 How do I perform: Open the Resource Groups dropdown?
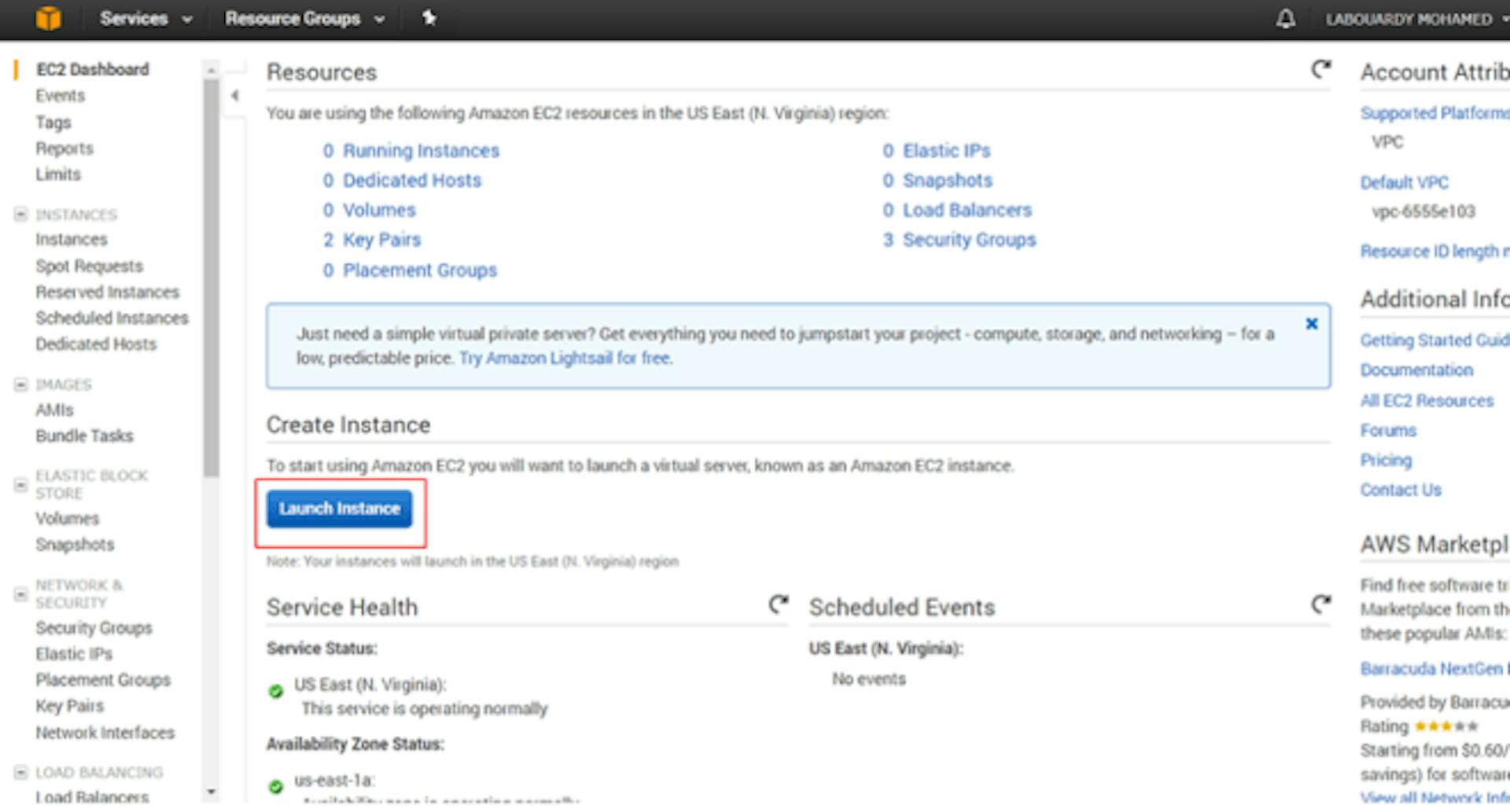coord(305,19)
